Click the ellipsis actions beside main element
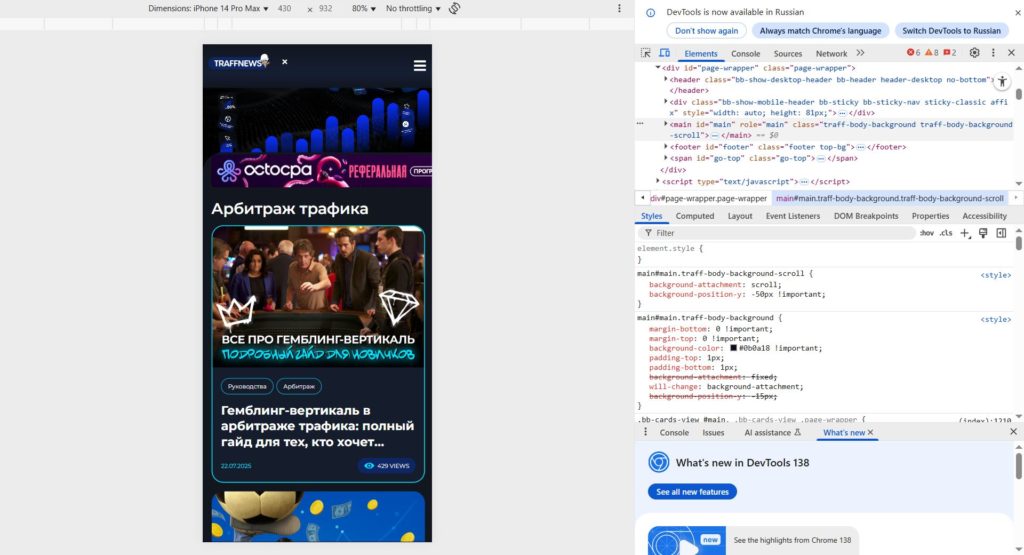The width and height of the screenshot is (1024, 555). pos(640,123)
